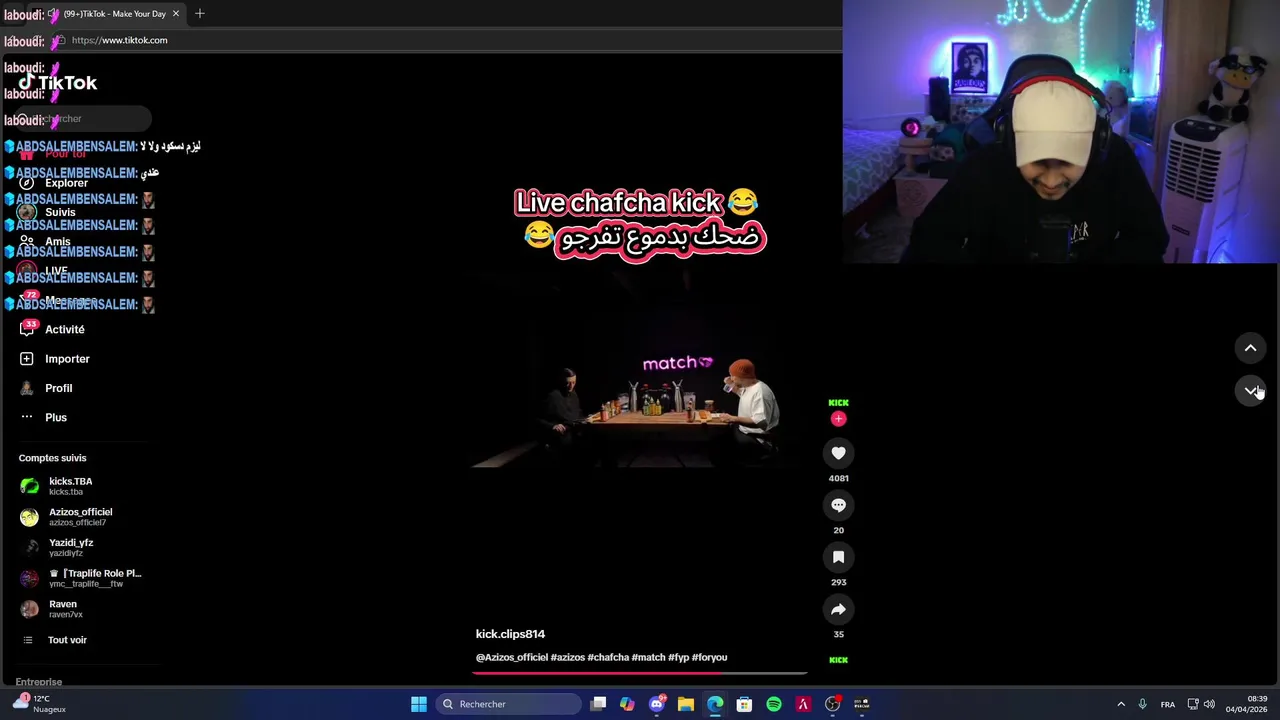1280x720 pixels.
Task: Open the KICK creator avatar above the follow badge
Action: [838, 402]
